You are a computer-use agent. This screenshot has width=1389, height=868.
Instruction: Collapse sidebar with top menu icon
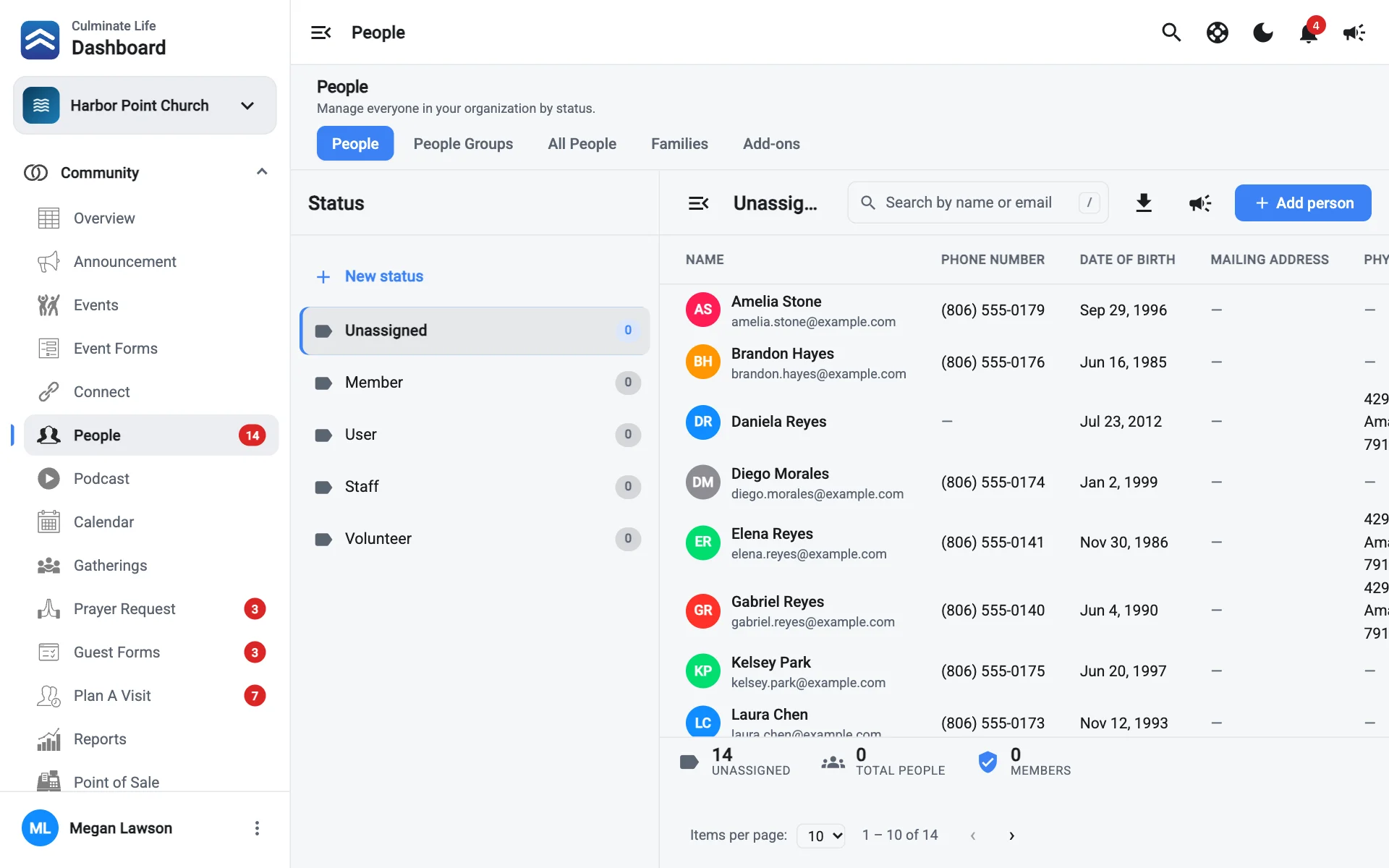320,33
